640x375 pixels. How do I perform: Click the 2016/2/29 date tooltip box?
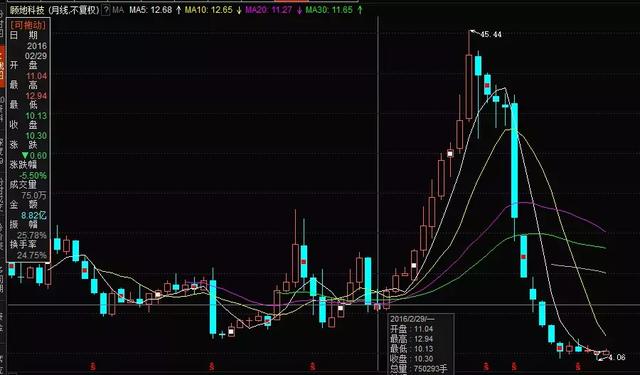[x=420, y=344]
